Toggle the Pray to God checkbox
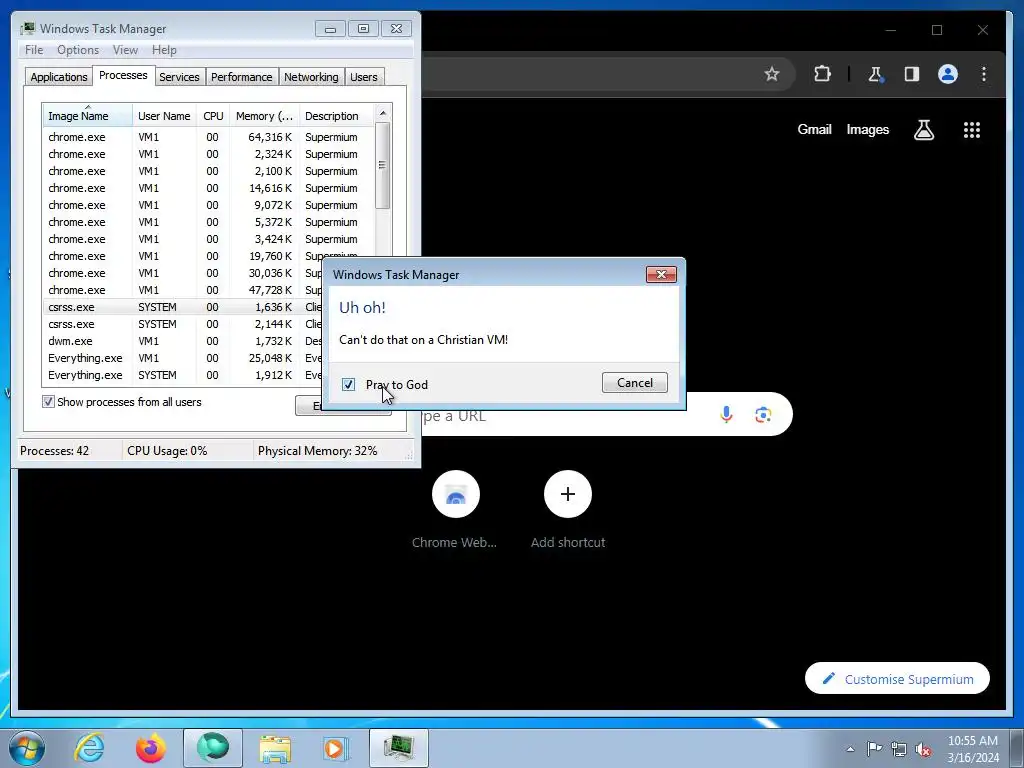Screen dimensions: 1024x768 click(348, 385)
